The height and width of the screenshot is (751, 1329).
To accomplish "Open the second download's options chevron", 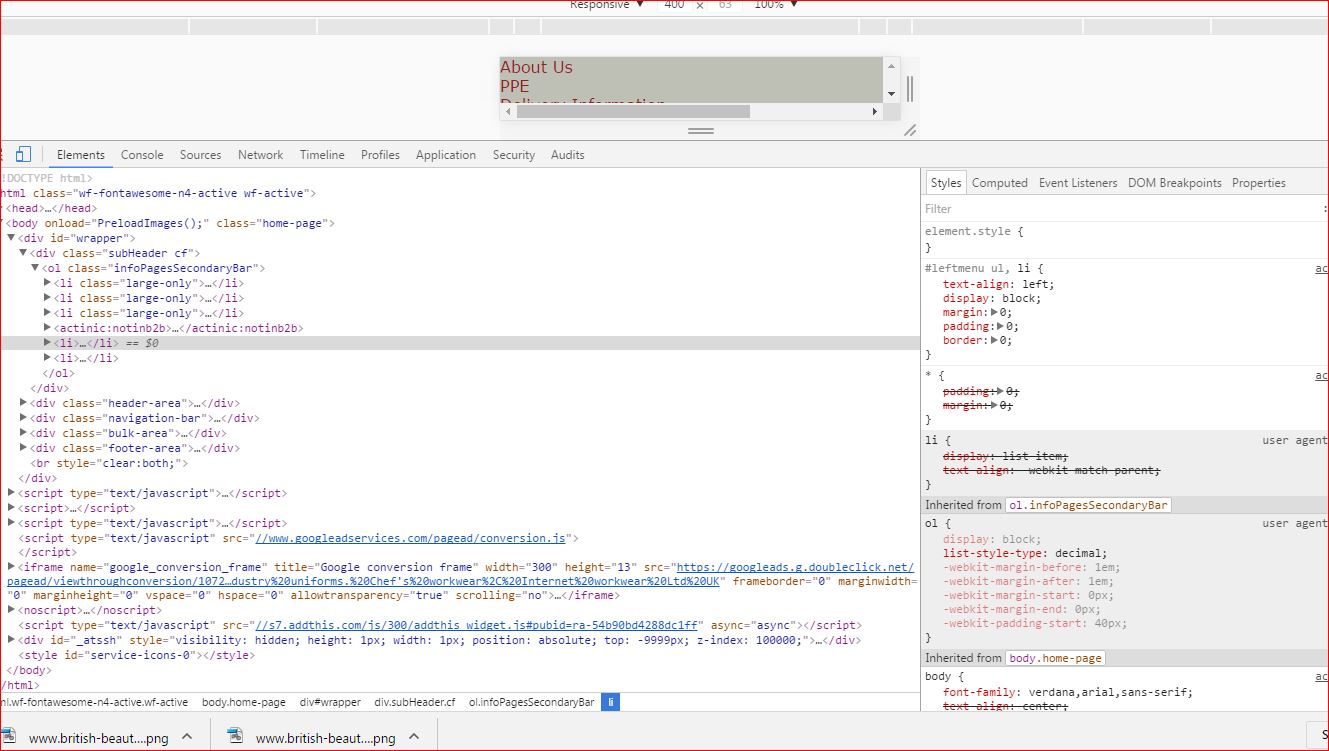I will tap(413, 738).
